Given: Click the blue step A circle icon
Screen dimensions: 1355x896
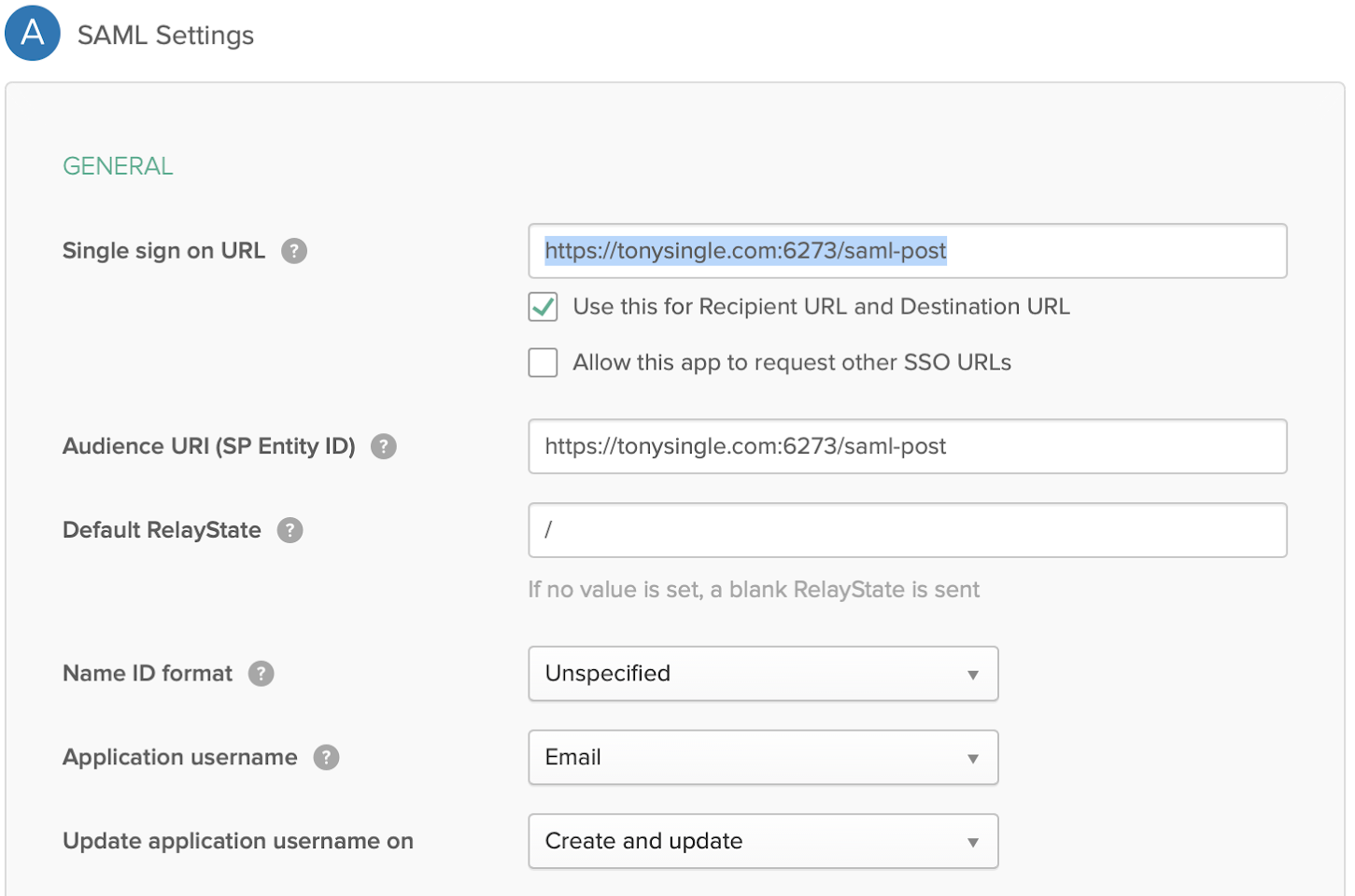Looking at the screenshot, I should 33,33.
